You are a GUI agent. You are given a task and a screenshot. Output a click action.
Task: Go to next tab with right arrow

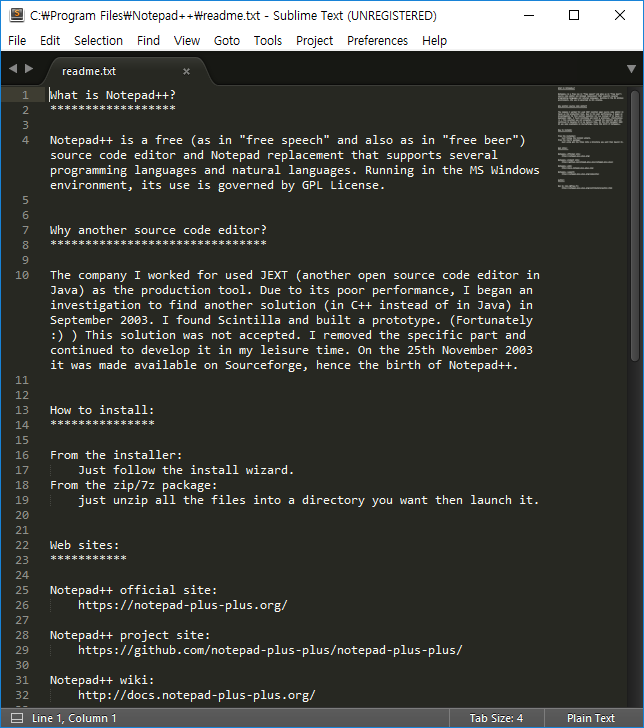29,69
